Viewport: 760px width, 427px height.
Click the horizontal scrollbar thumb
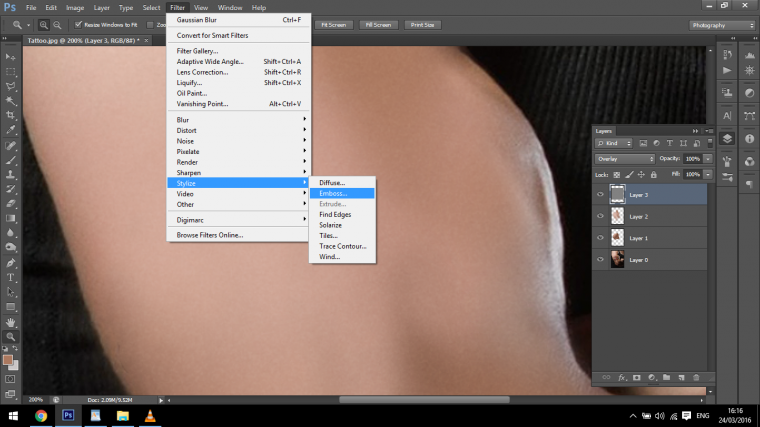424,400
